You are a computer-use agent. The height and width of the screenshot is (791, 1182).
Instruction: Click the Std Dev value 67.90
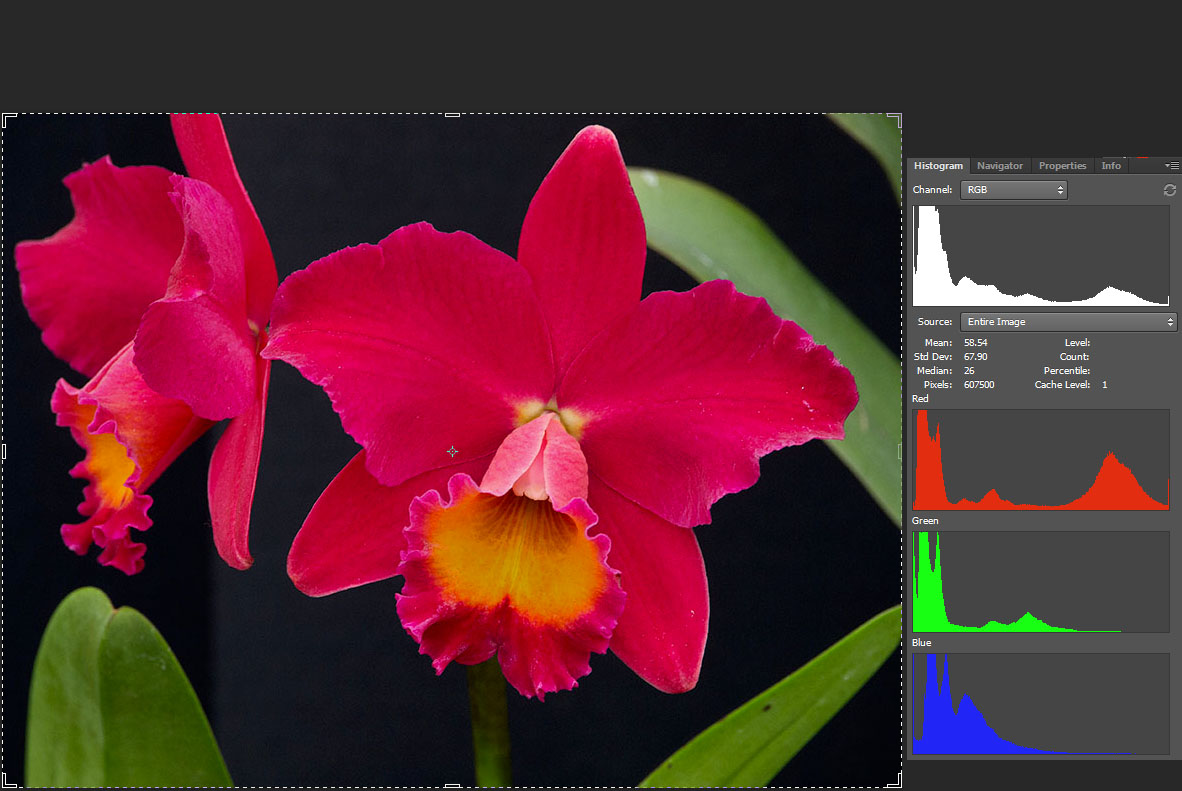pos(975,357)
